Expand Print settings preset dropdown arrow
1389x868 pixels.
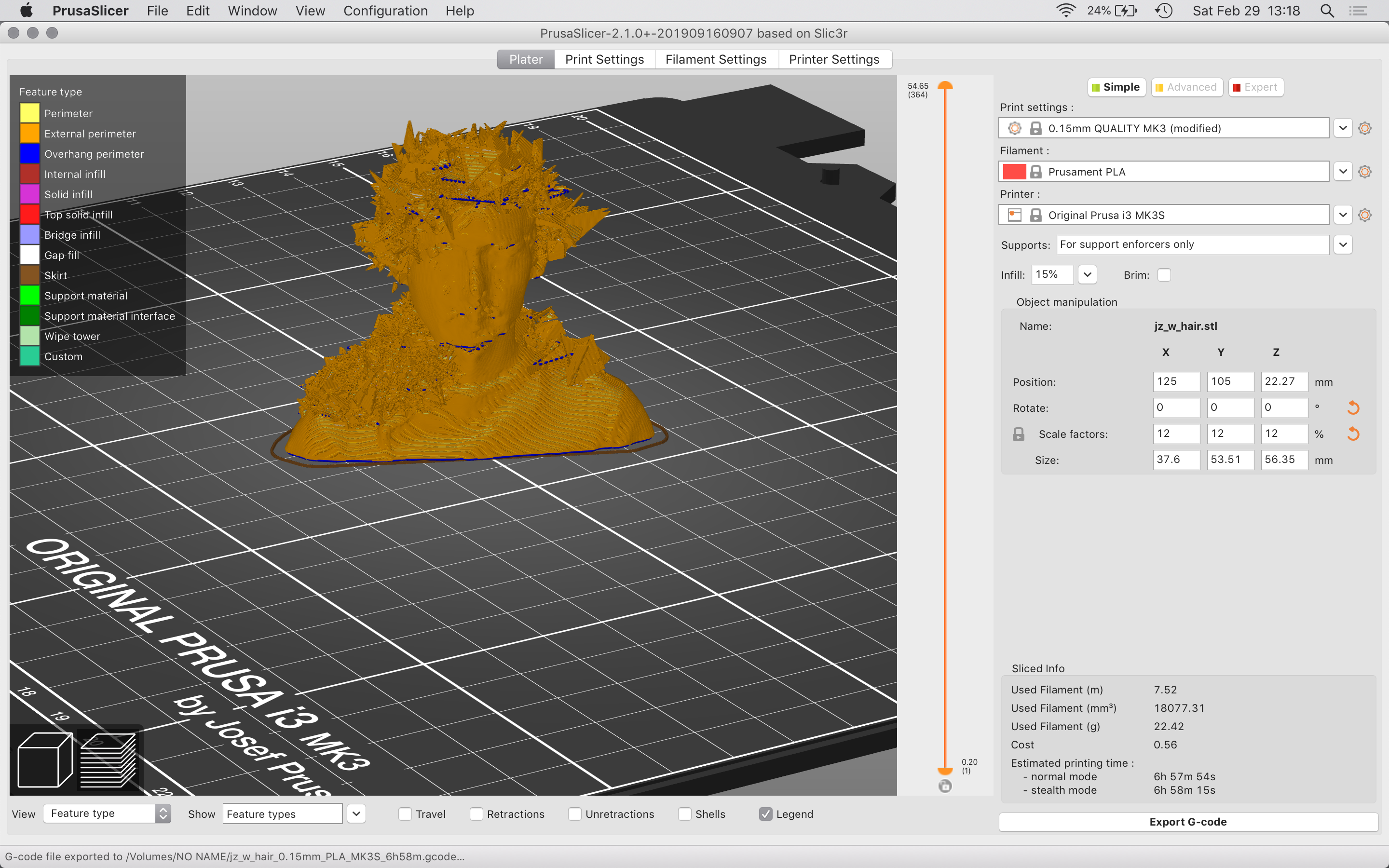(x=1343, y=128)
